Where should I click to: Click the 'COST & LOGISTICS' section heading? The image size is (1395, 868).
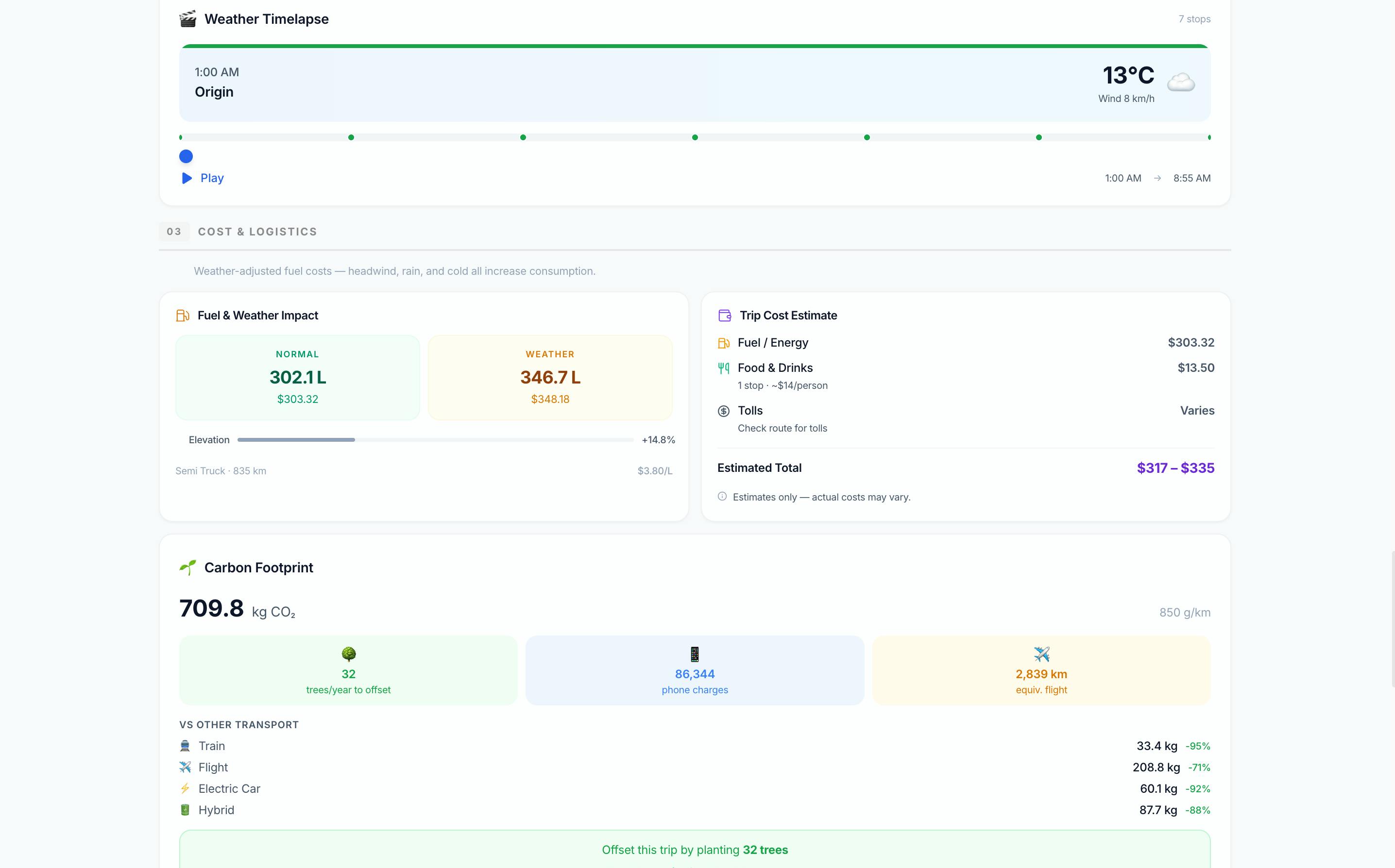coord(257,232)
